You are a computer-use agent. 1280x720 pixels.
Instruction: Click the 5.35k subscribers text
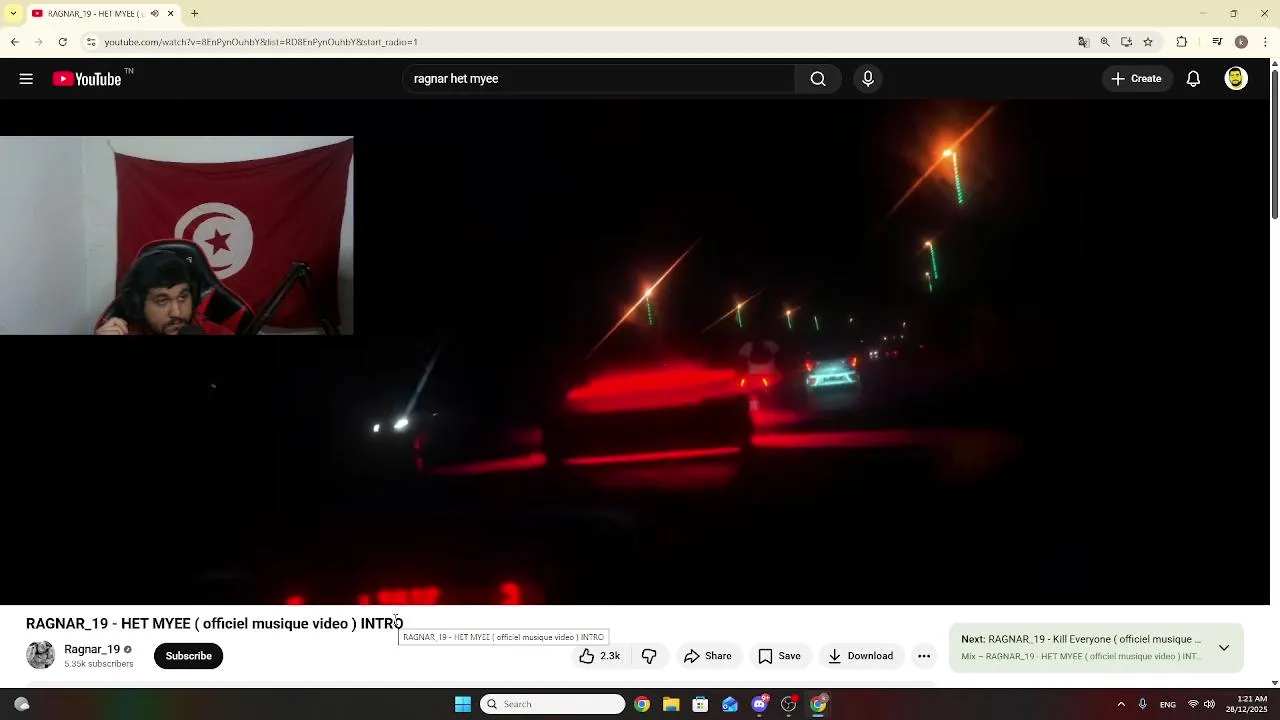click(x=99, y=664)
